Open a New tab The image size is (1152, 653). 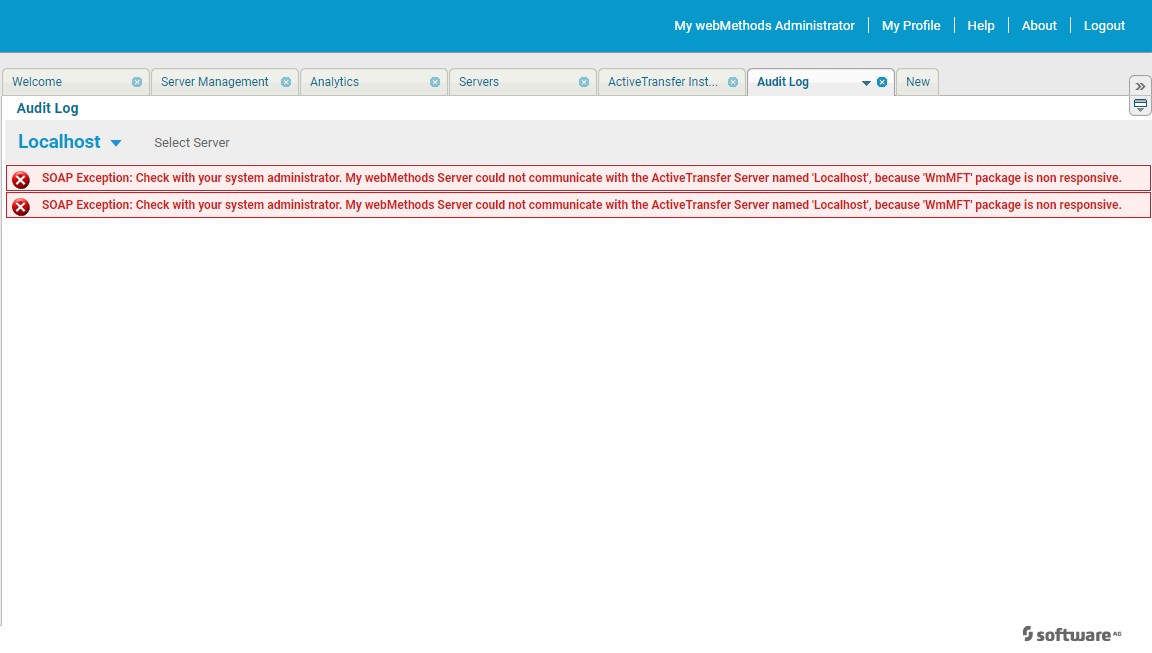tap(918, 82)
